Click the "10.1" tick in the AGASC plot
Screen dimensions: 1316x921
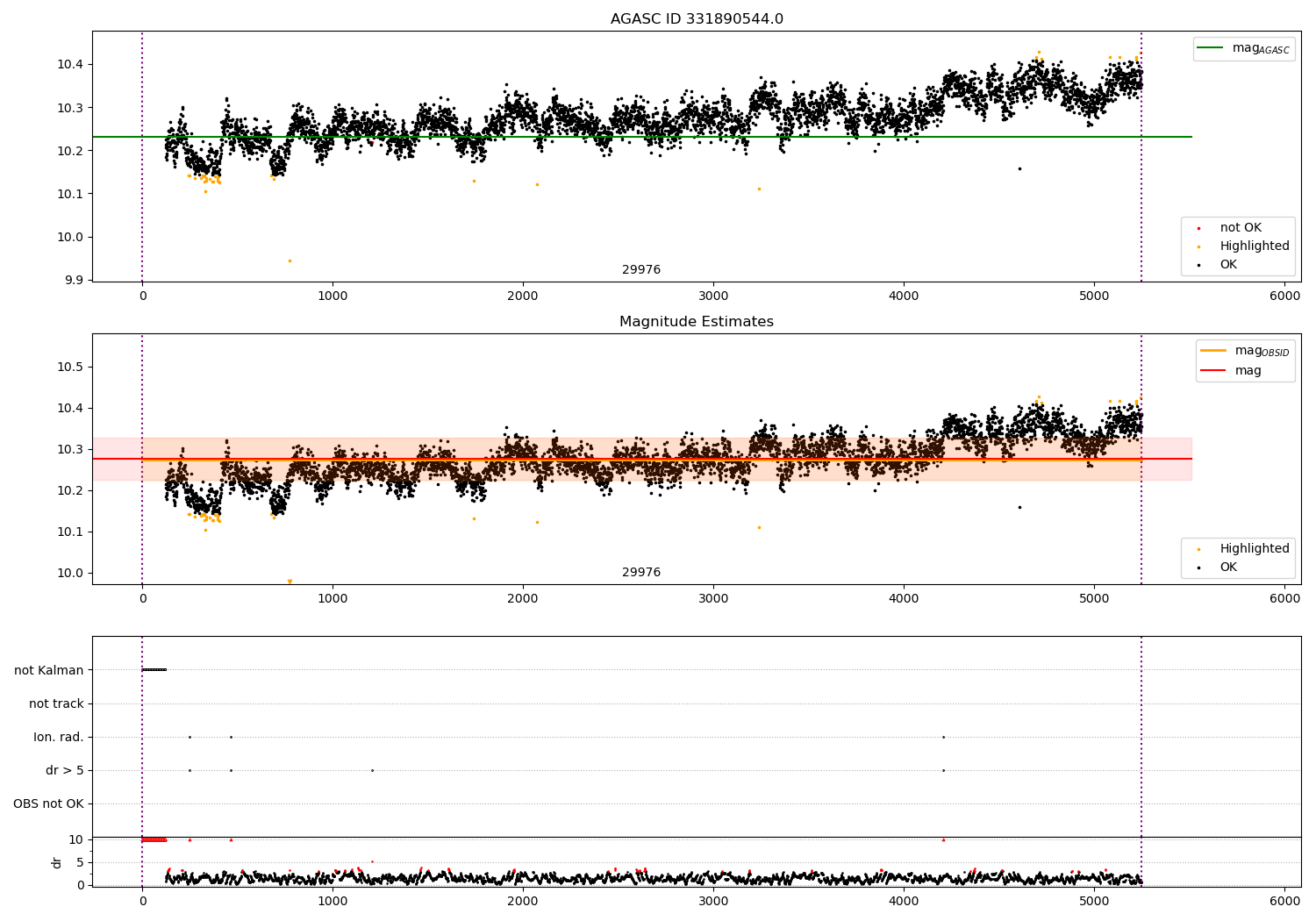click(68, 194)
